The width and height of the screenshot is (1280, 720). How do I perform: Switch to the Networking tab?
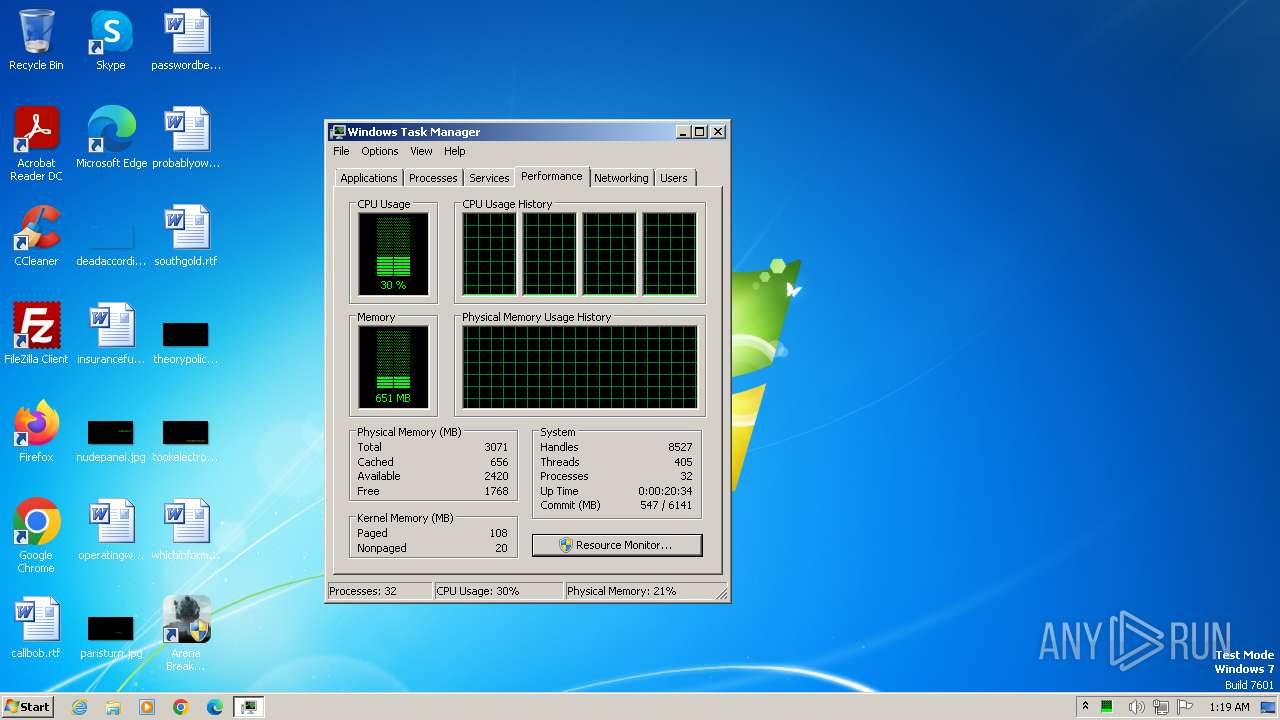coord(621,178)
